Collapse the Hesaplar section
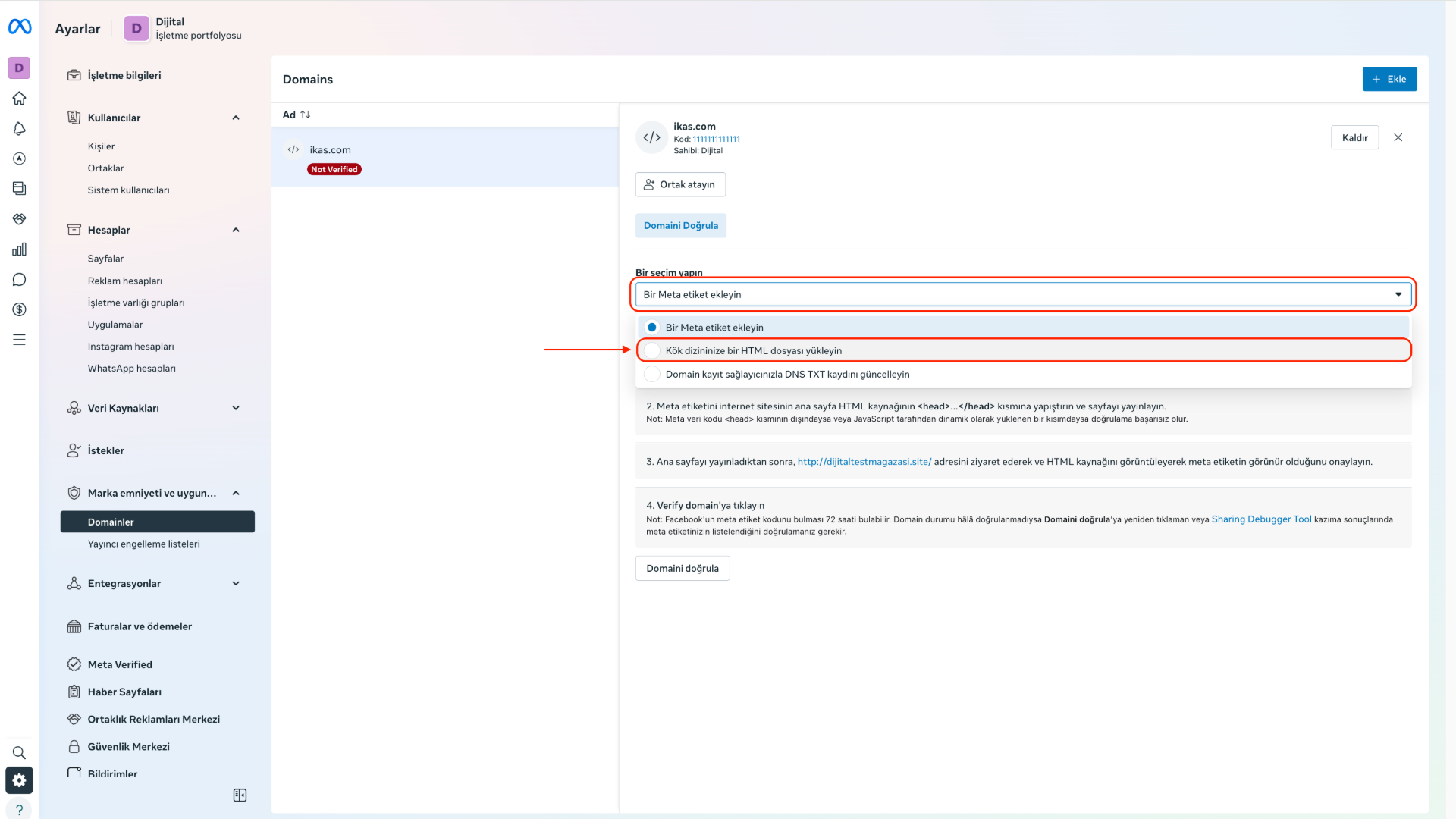The height and width of the screenshot is (819, 1456). pos(236,230)
